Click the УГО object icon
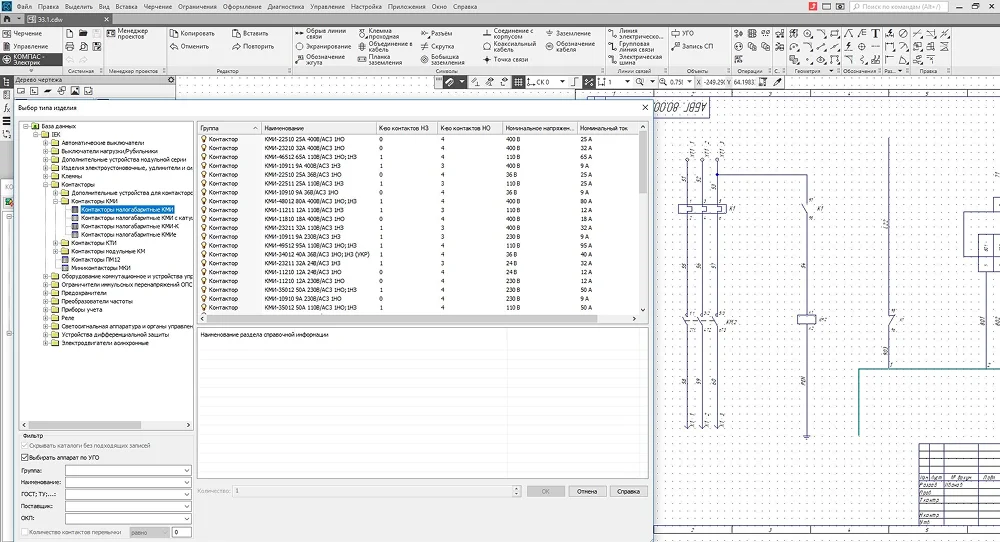Image resolution: width=1000 pixels, height=542 pixels. [675, 33]
